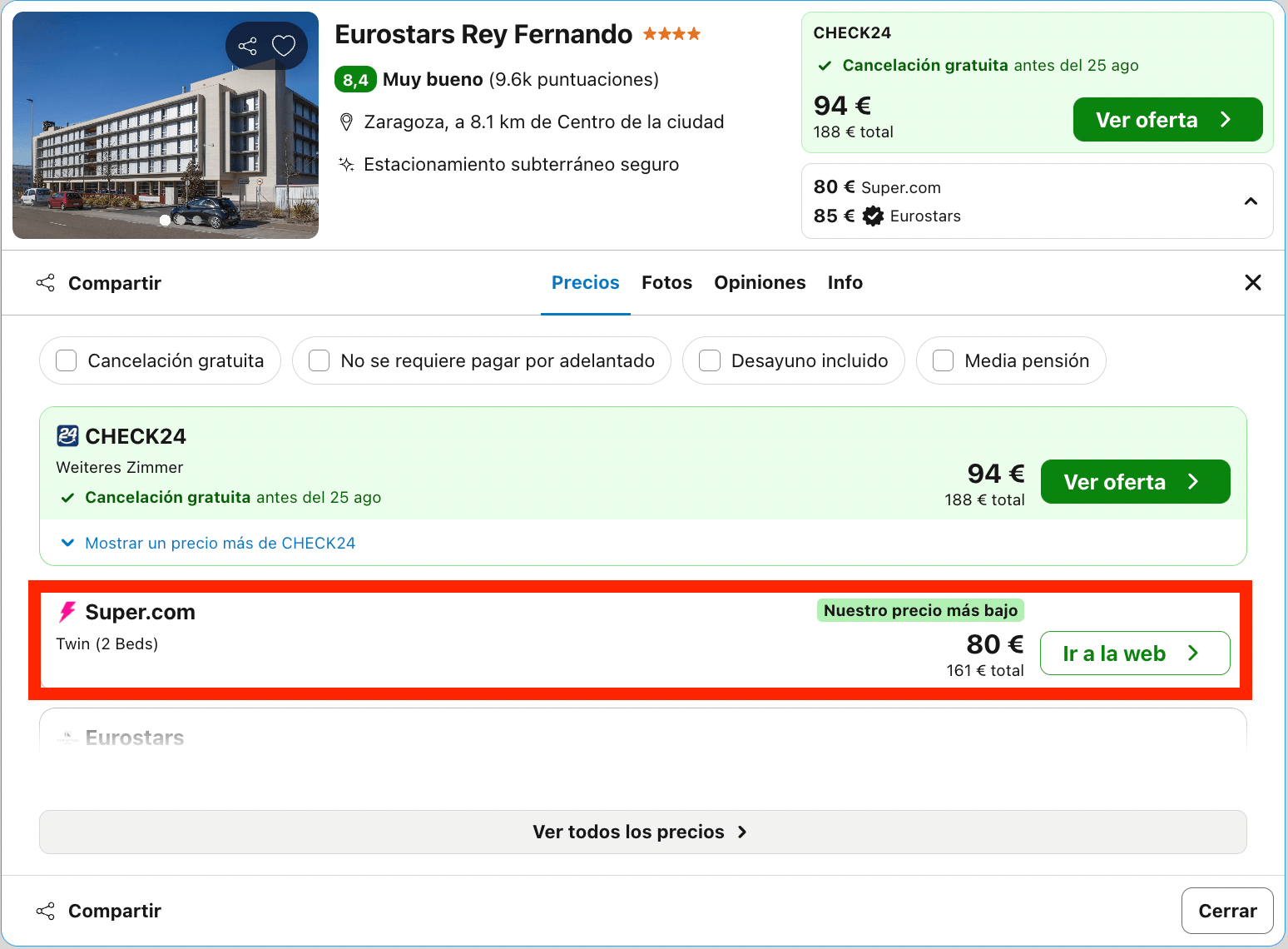Click the bottom Compartir label
The width and height of the screenshot is (1288, 949).
(x=115, y=911)
